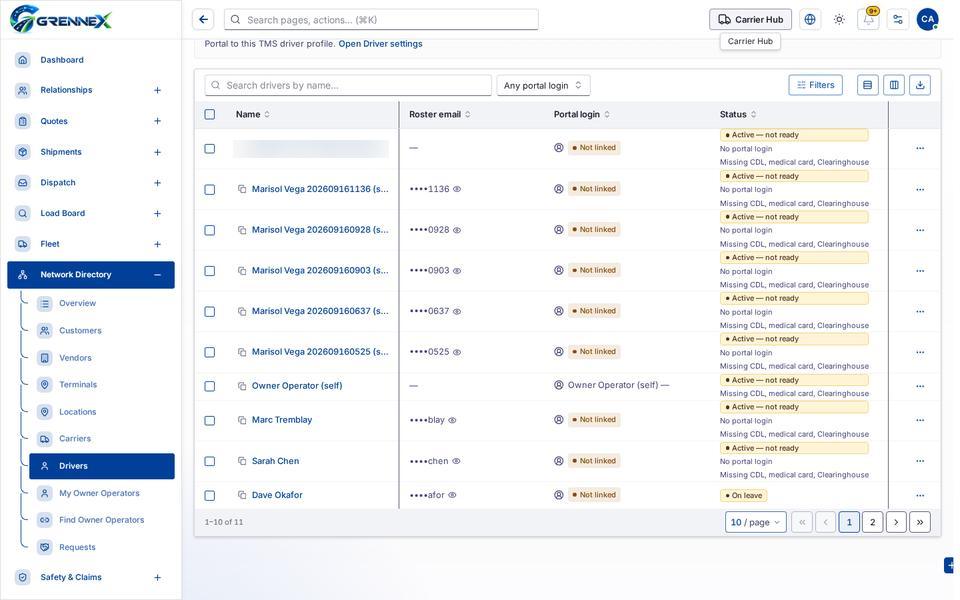Screen dimensions: 960x600
Task: Focus the Search drivers by name field
Action: [x=348, y=85]
